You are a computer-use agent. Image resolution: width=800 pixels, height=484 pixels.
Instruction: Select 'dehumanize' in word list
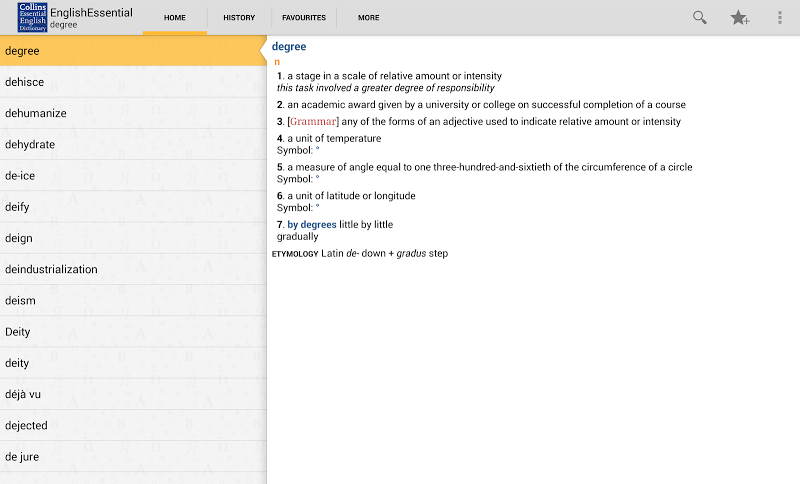[x=133, y=113]
